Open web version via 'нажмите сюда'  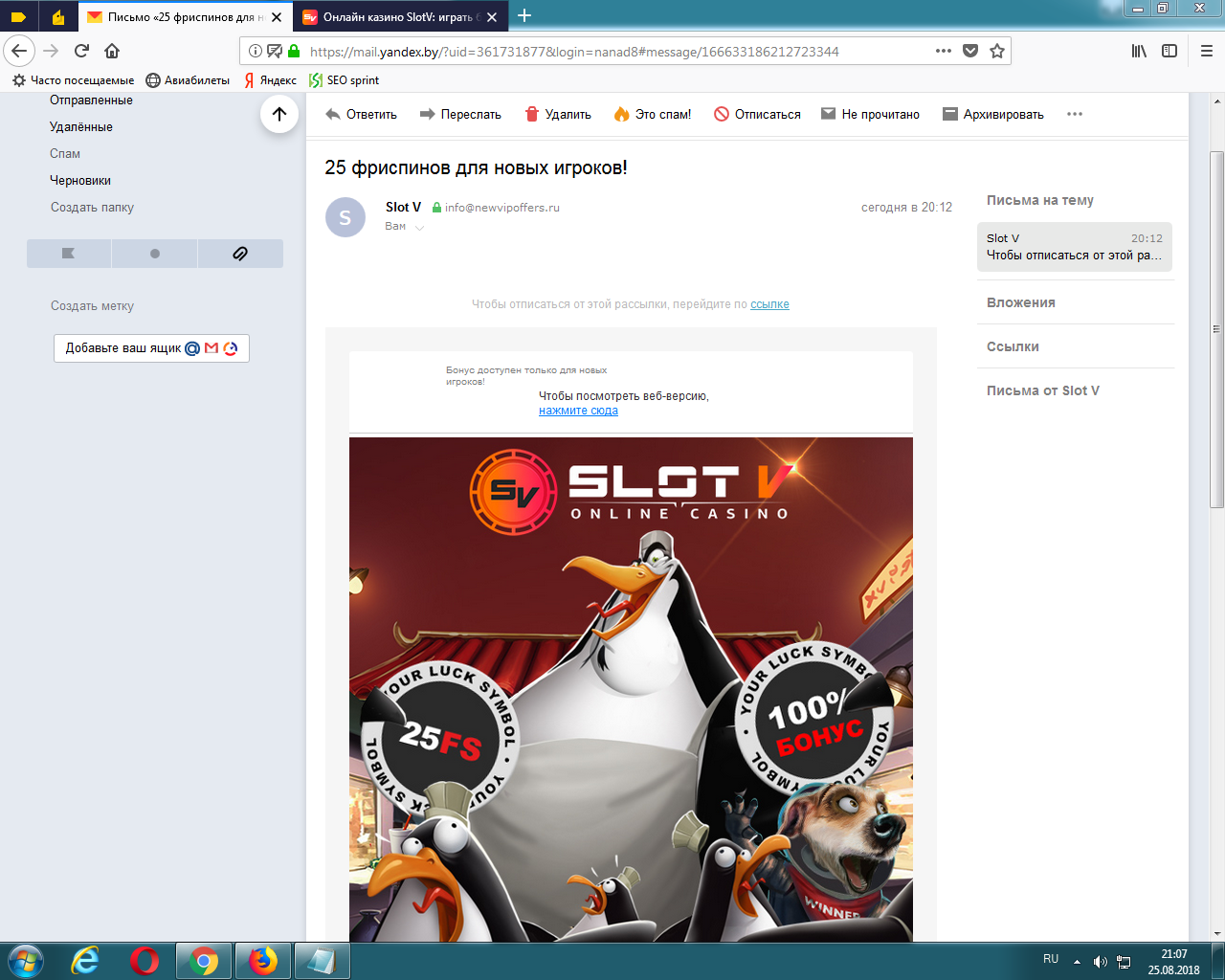(578, 411)
